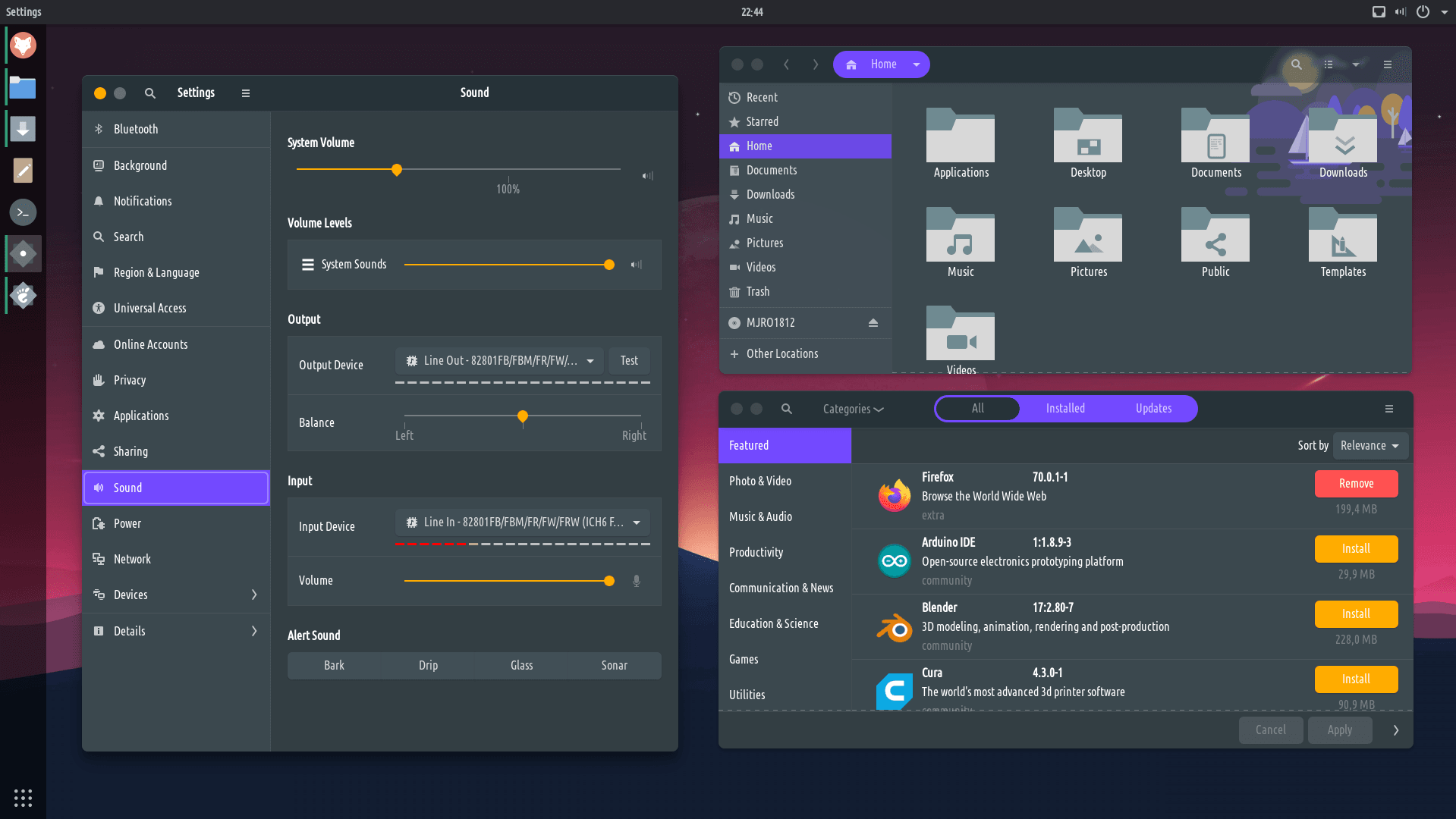
Task: Click the file manager search icon
Action: click(1296, 65)
